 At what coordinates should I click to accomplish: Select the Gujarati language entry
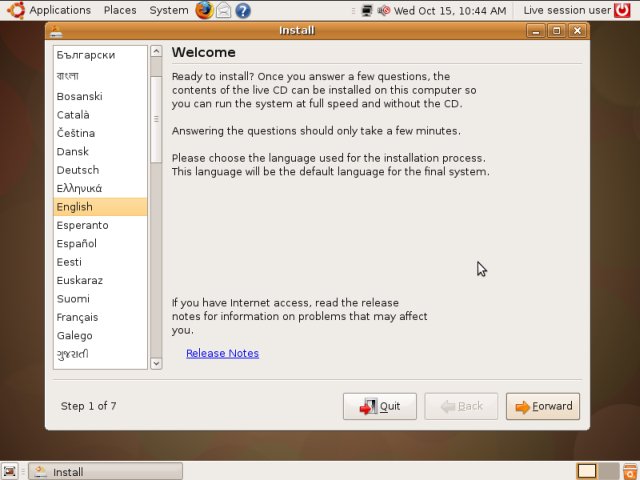click(x=100, y=354)
